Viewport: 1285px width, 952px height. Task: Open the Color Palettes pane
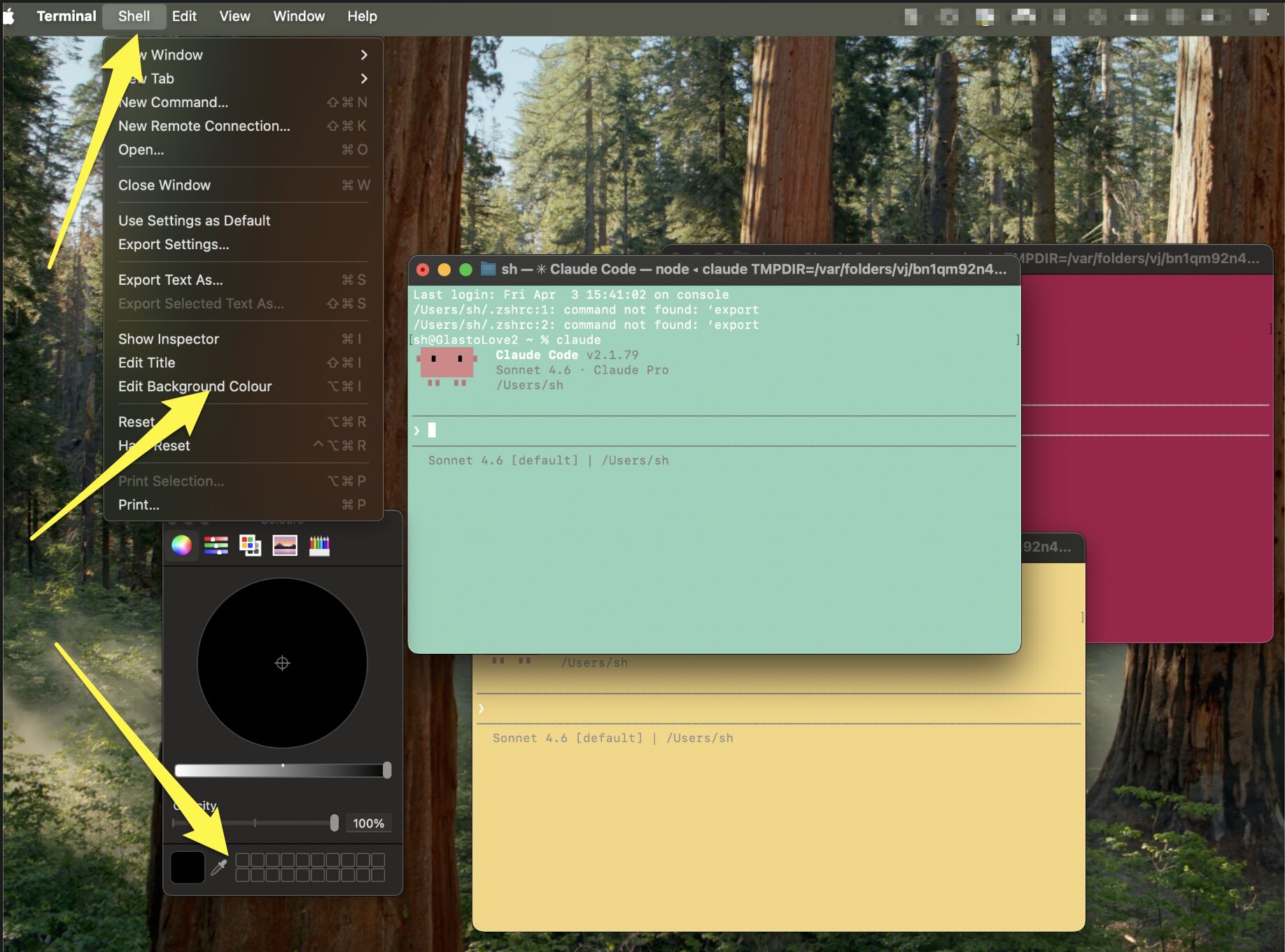click(249, 545)
